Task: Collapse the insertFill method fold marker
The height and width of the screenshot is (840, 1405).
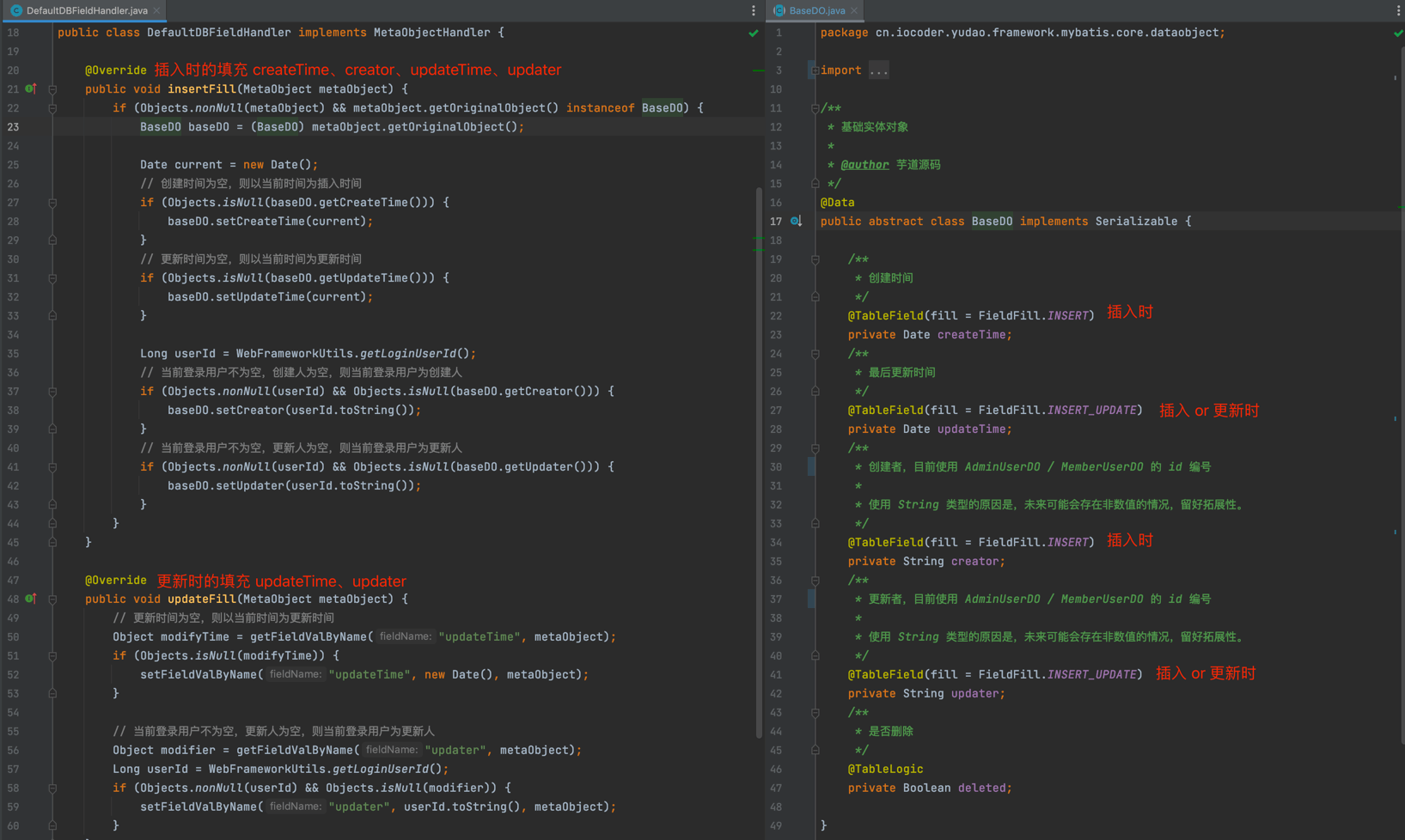Action: point(52,89)
